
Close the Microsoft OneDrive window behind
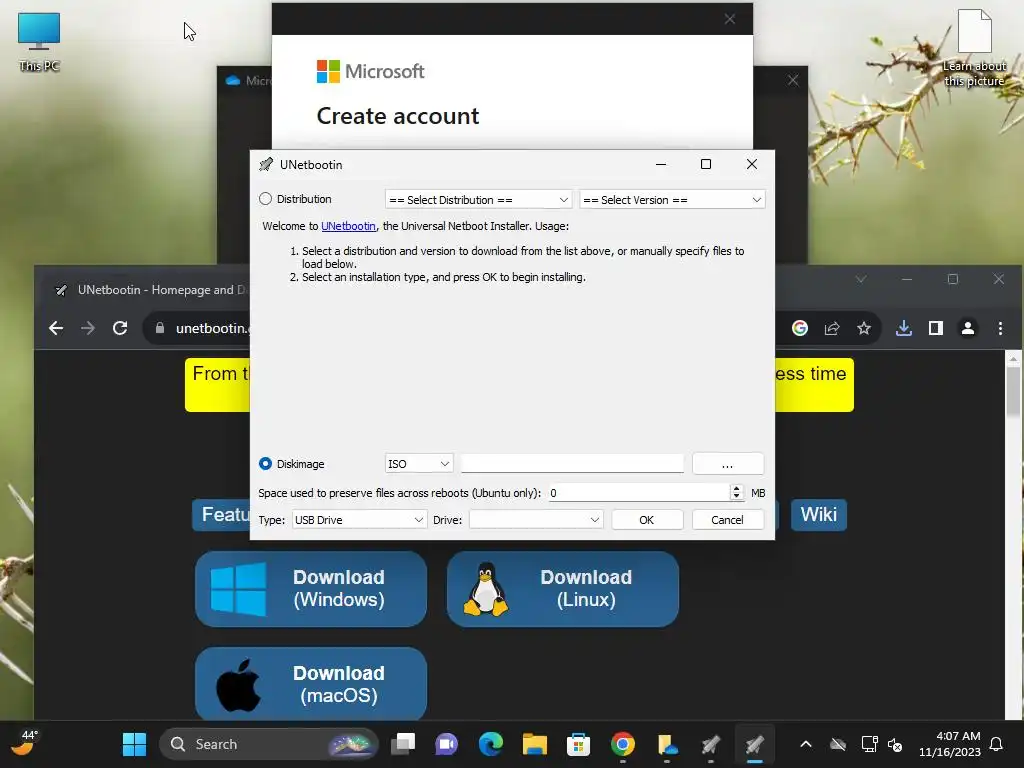click(x=793, y=80)
